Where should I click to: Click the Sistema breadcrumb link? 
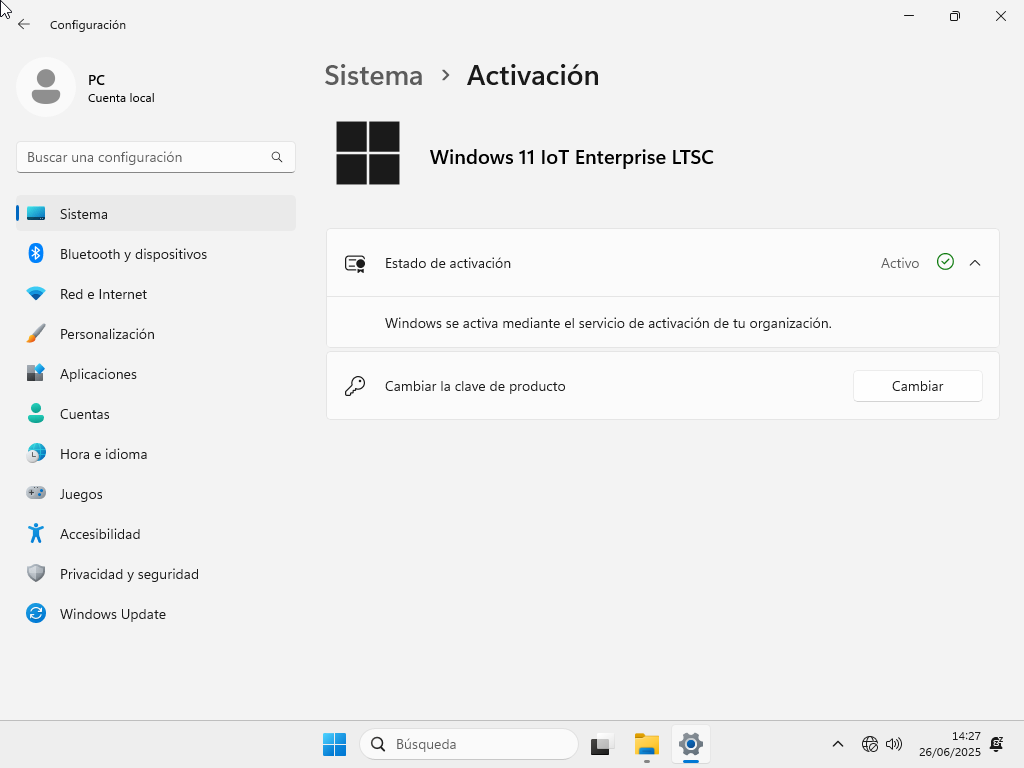(x=374, y=76)
